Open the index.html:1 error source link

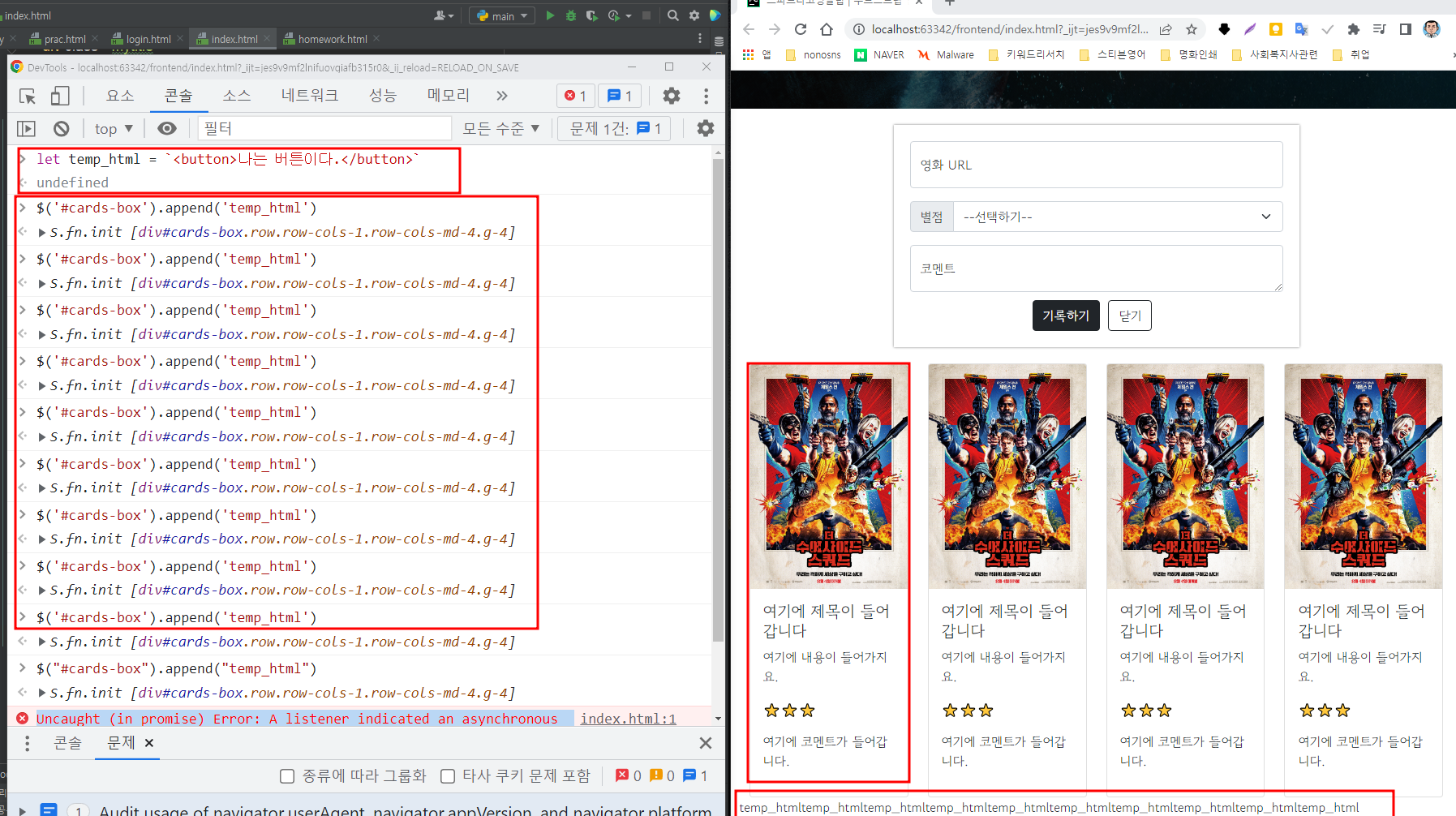click(629, 719)
